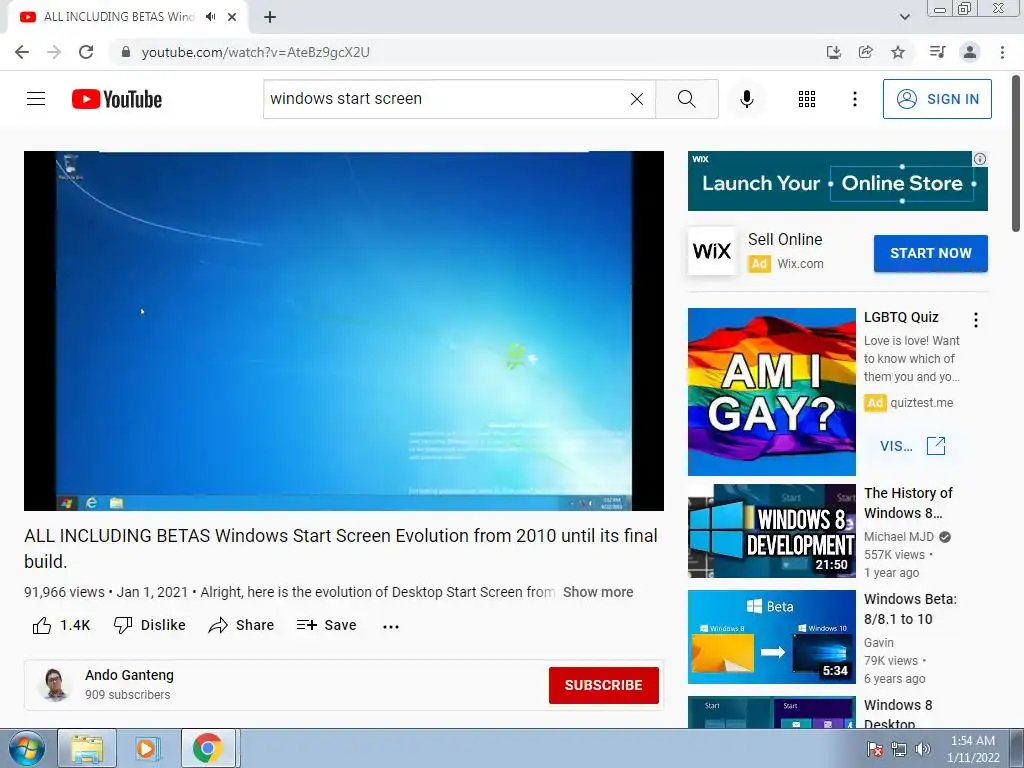
Task: Click the START NOW ad button
Action: pyautogui.click(x=931, y=253)
